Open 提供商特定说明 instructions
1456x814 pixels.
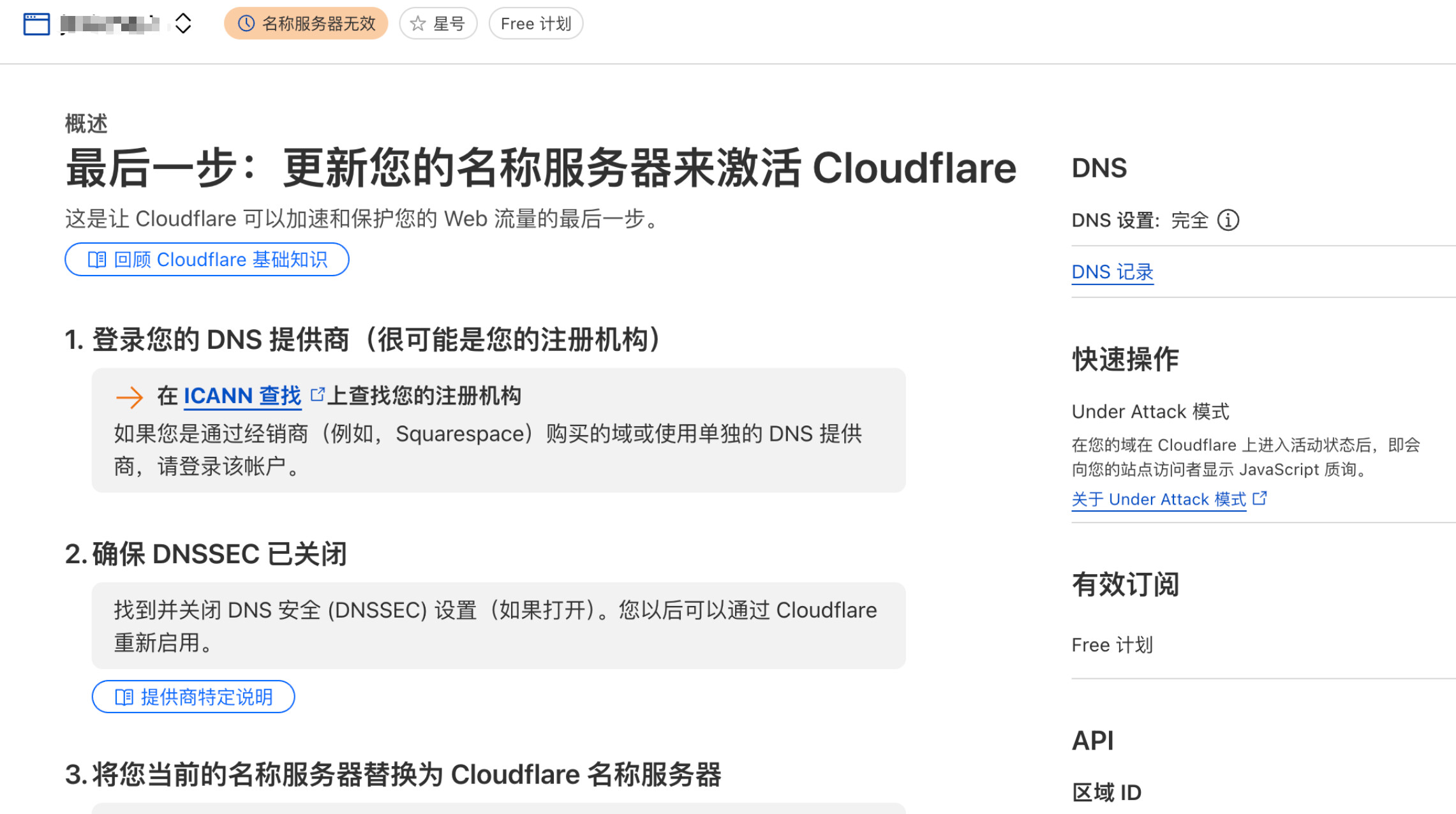click(193, 697)
